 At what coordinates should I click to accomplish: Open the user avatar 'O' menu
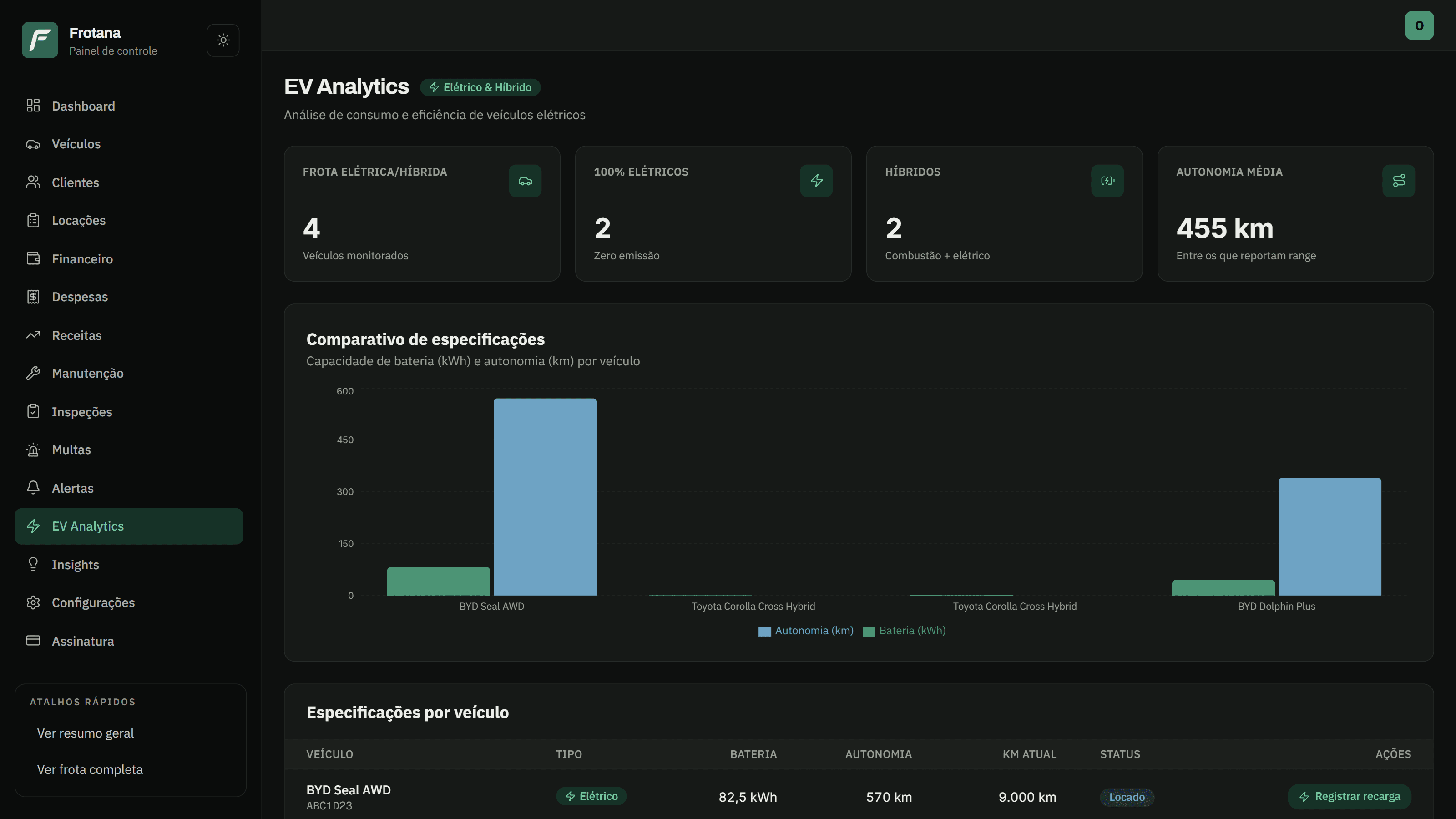(x=1419, y=25)
